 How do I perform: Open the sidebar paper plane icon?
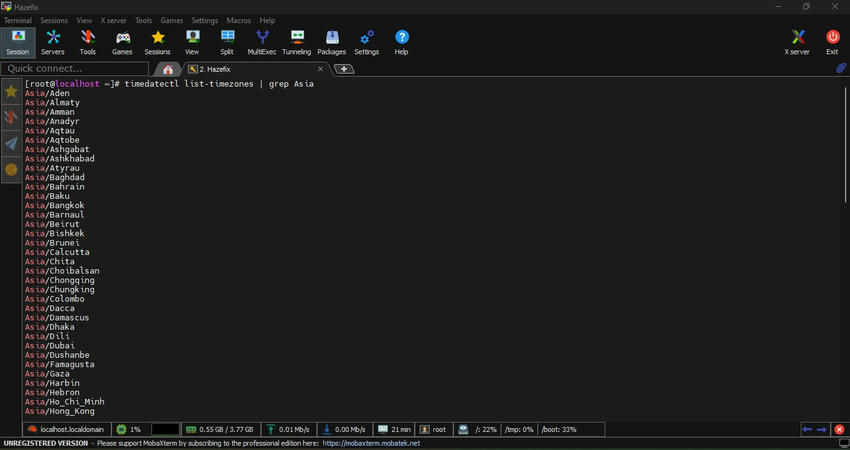point(11,143)
